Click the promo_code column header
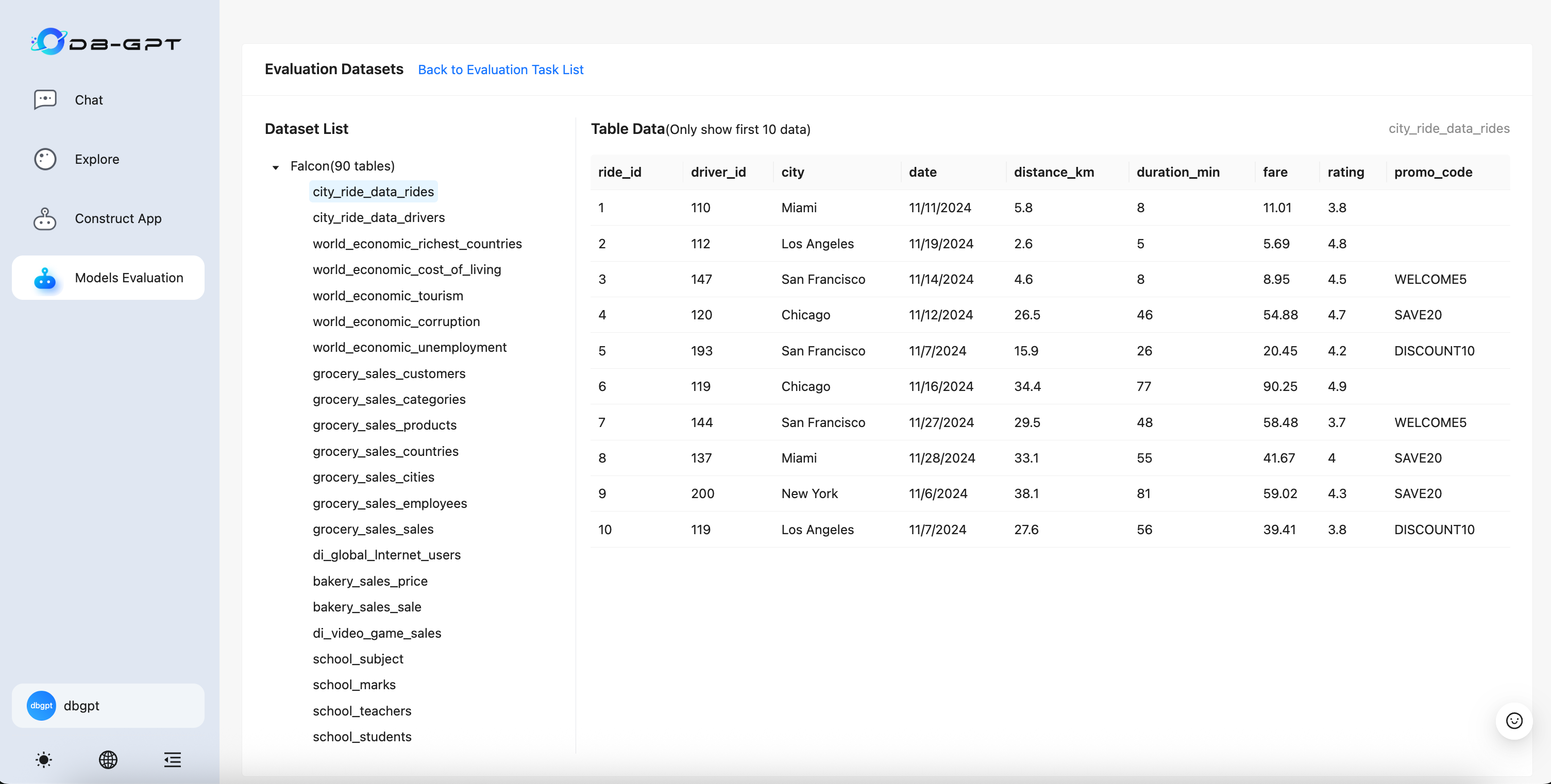 (x=1433, y=172)
